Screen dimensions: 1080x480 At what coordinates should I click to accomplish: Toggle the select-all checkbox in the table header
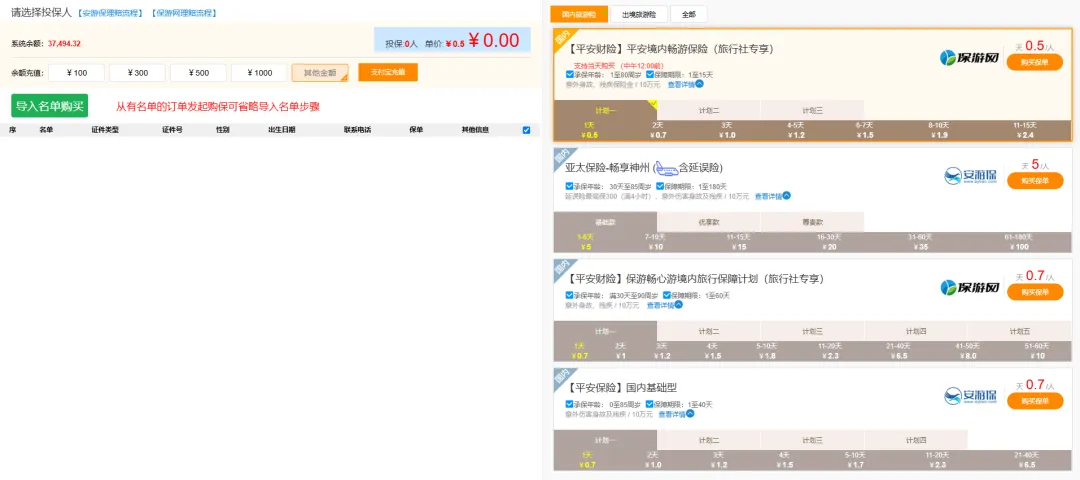(x=526, y=130)
